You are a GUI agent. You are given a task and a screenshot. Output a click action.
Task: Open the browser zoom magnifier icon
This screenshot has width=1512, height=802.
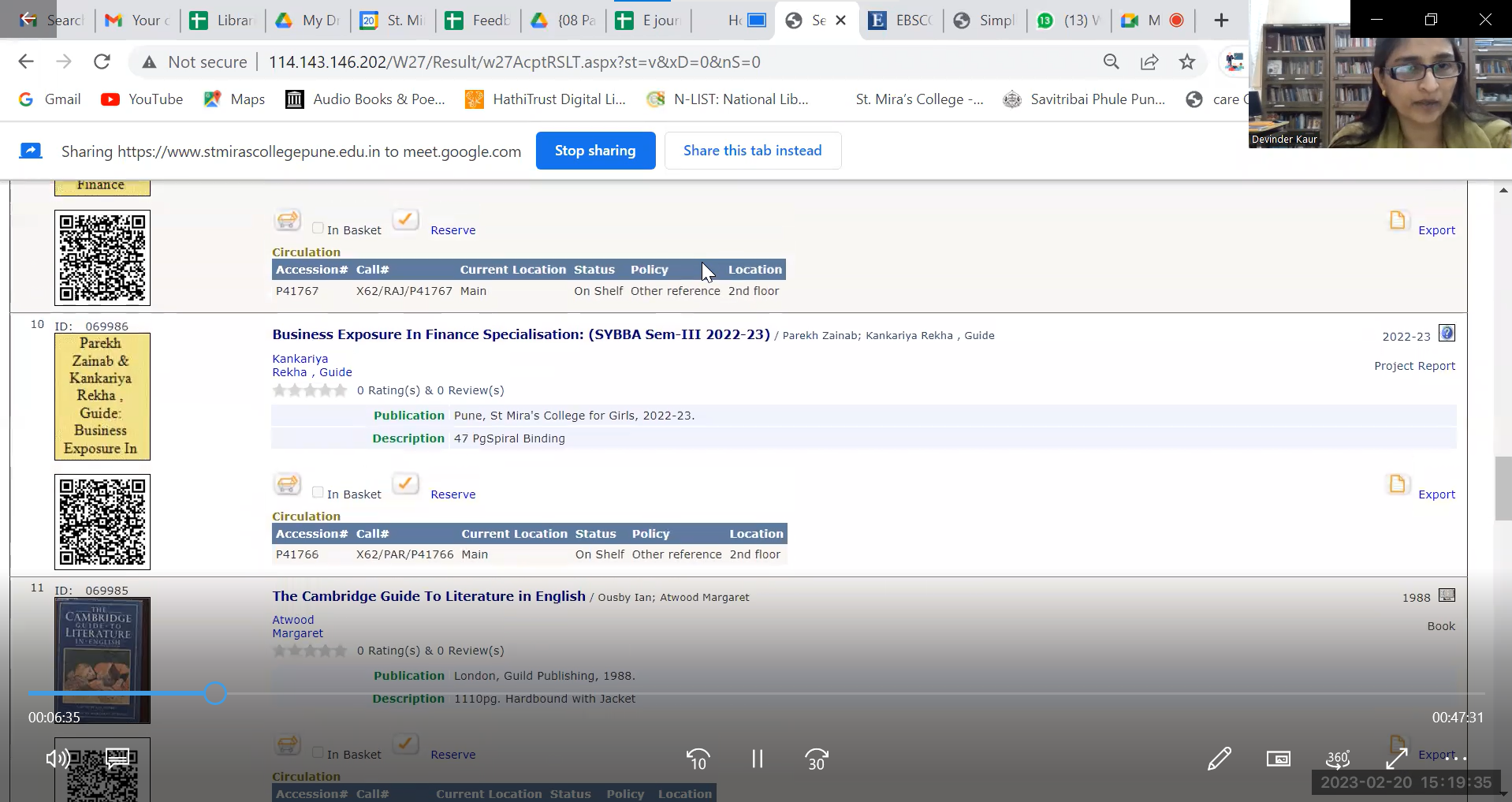[x=1111, y=62]
